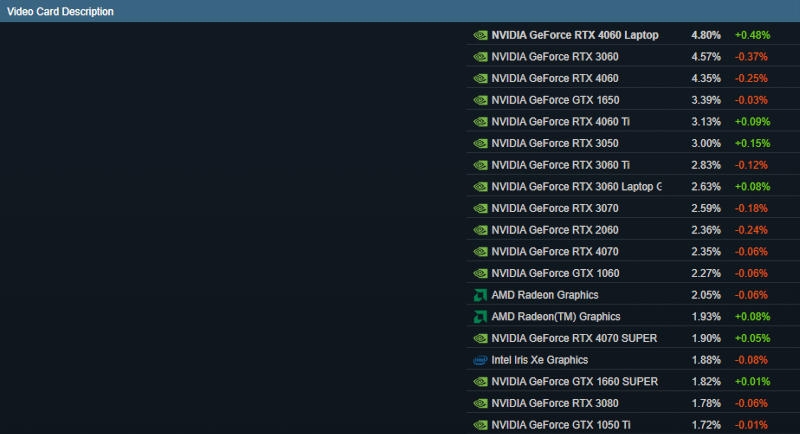The height and width of the screenshot is (434, 800).
Task: Open the NVIDIA GeForce RTX 3060 entry
Action: click(555, 57)
